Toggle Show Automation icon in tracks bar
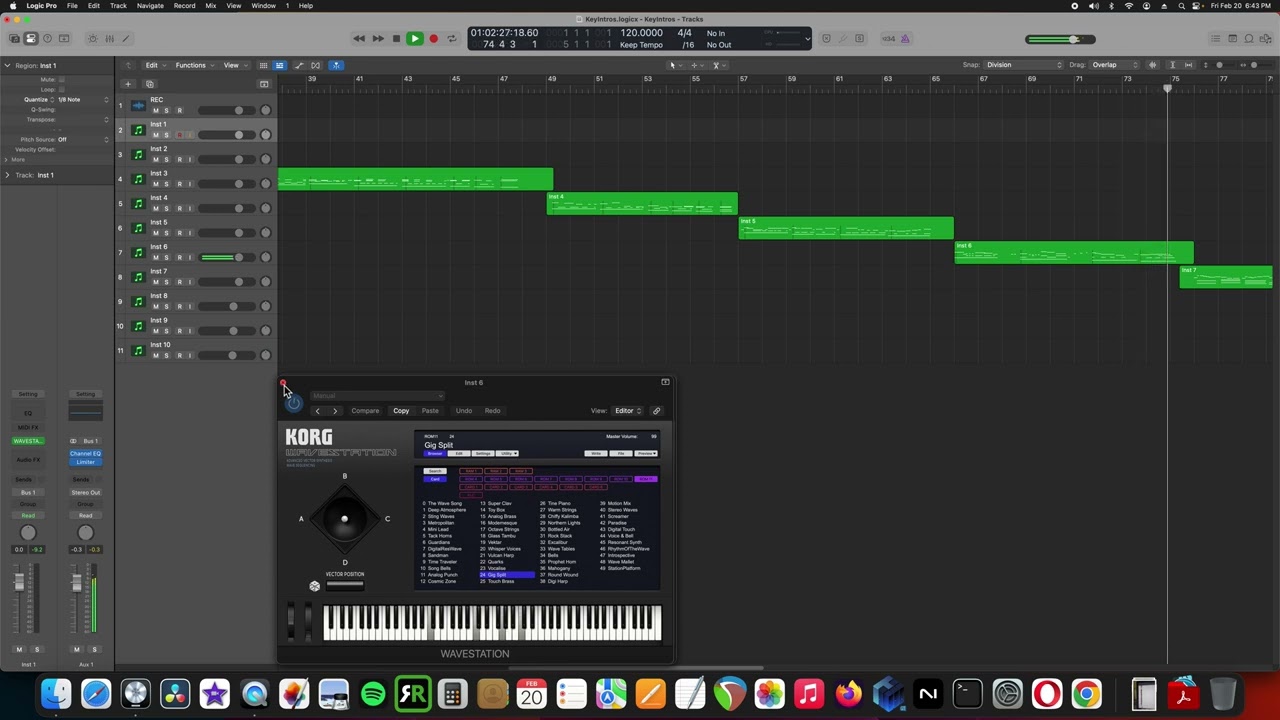This screenshot has width=1280, height=720. [x=299, y=65]
